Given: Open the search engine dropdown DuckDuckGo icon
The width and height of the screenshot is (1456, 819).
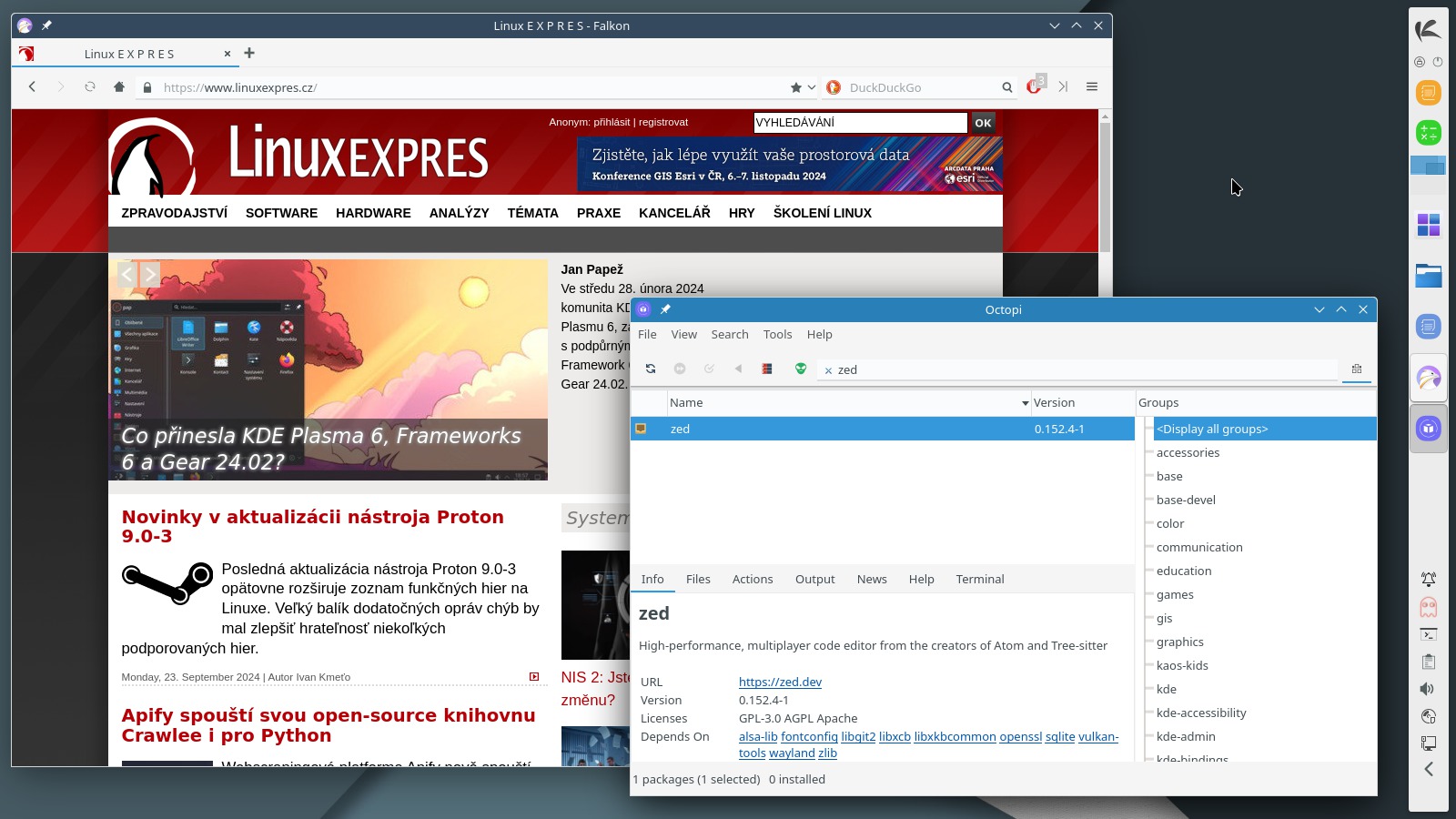Looking at the screenshot, I should point(834,87).
